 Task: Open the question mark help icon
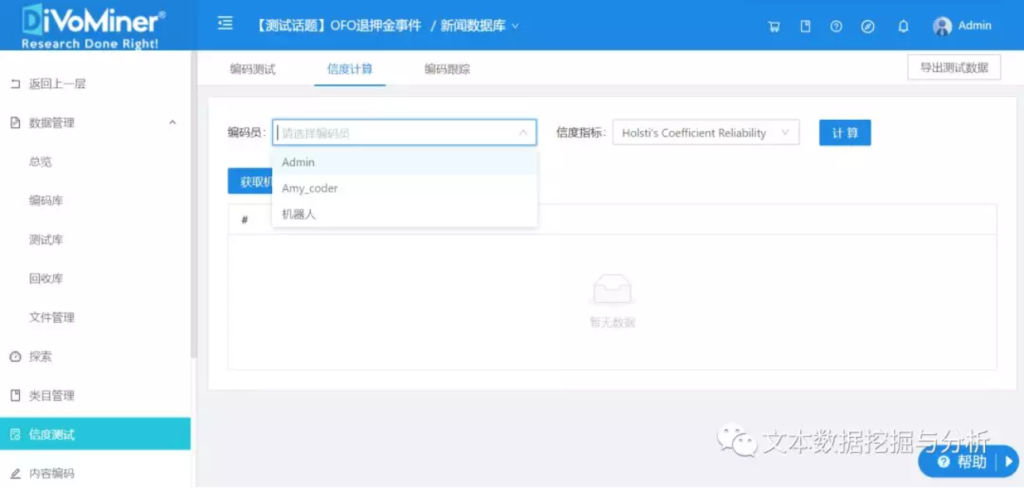836,27
